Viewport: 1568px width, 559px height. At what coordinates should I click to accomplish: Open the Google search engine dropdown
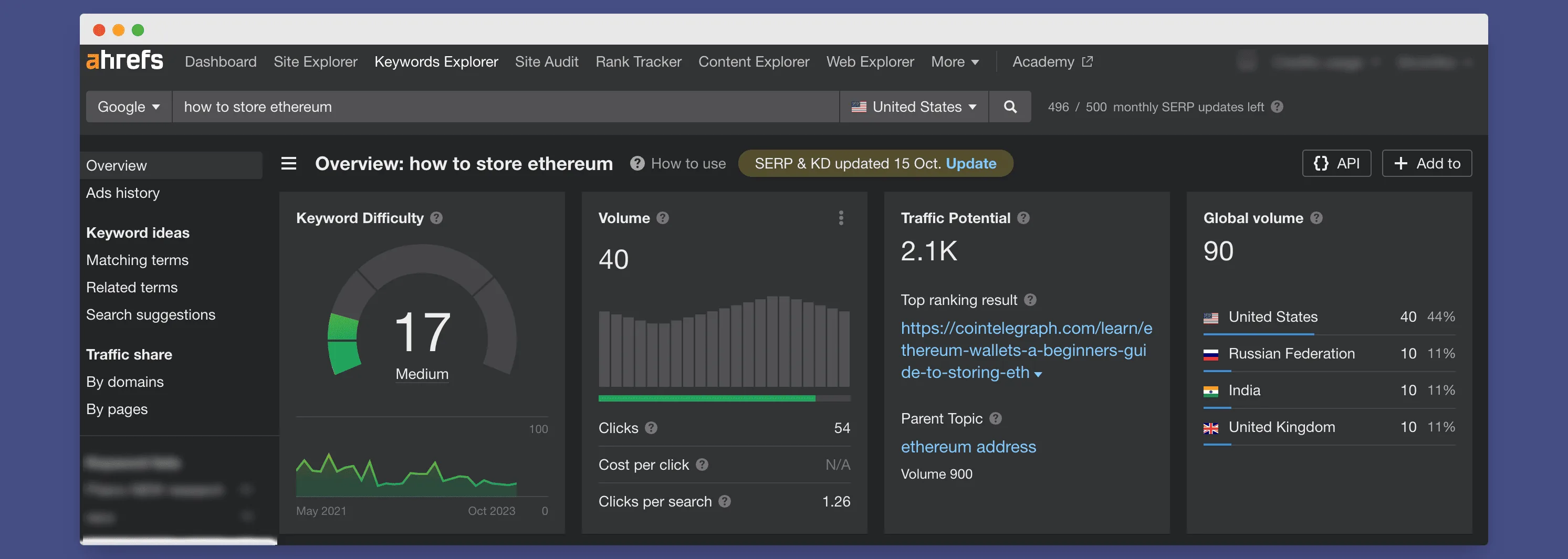[129, 107]
